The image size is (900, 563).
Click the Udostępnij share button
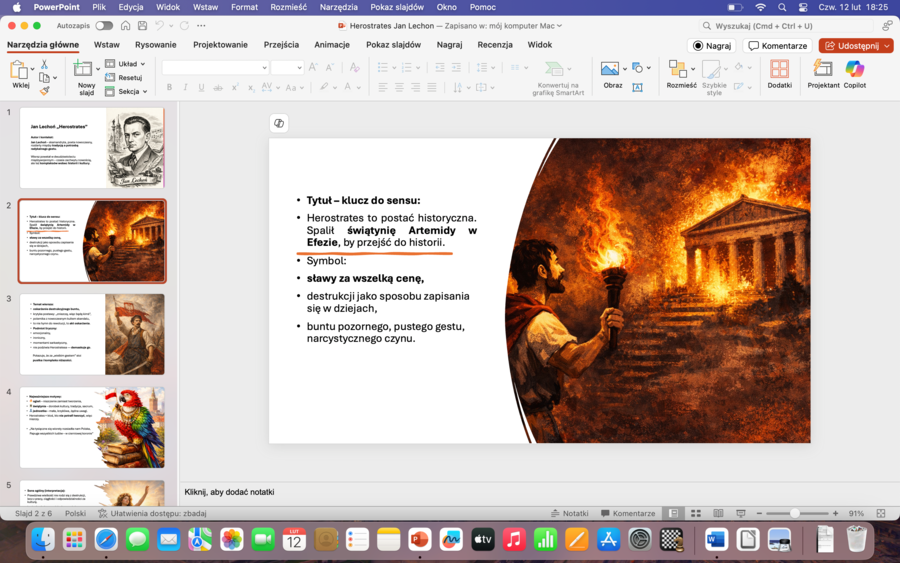[855, 45]
